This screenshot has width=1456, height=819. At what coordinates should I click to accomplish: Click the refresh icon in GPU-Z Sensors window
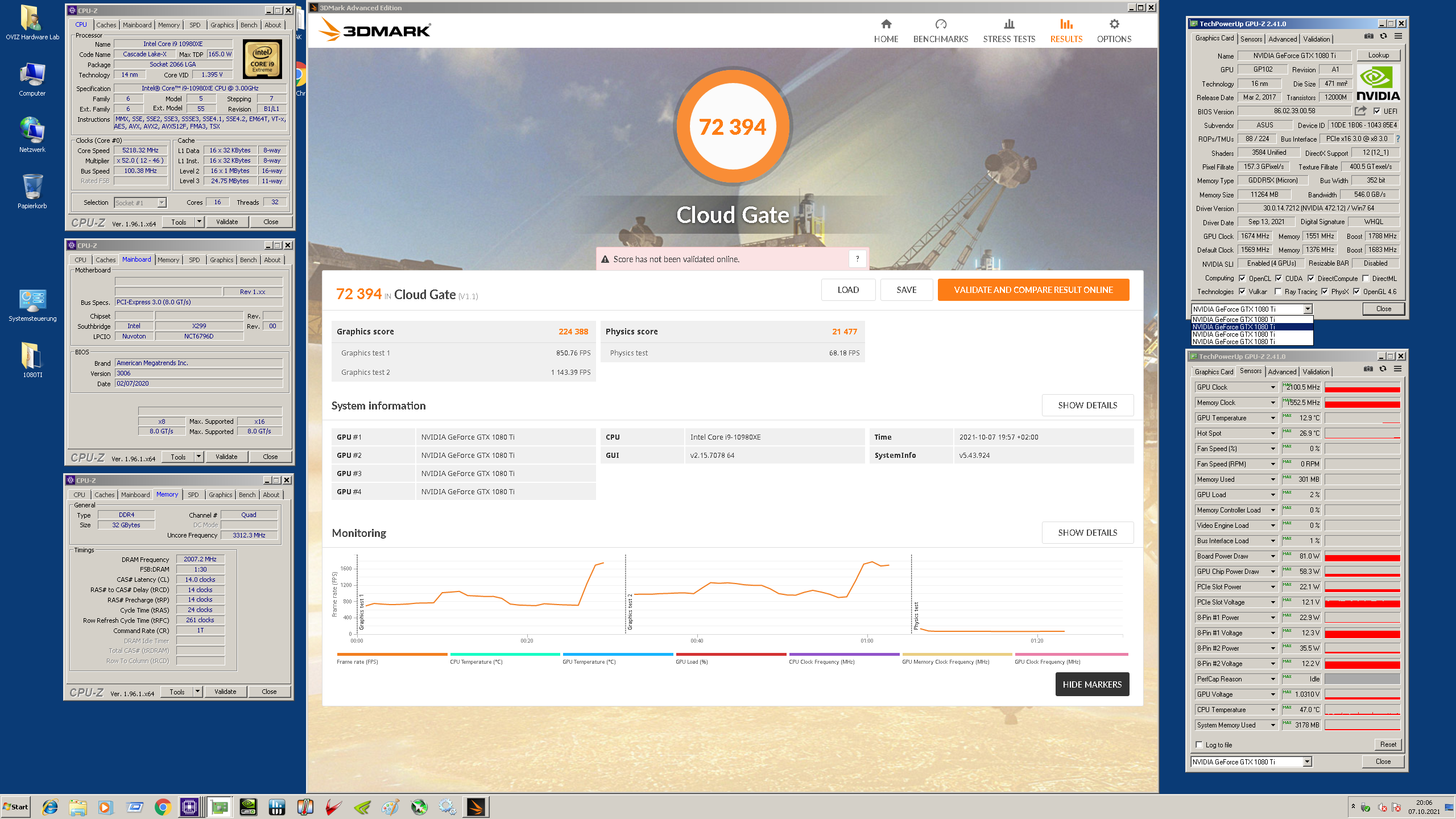tap(1383, 369)
